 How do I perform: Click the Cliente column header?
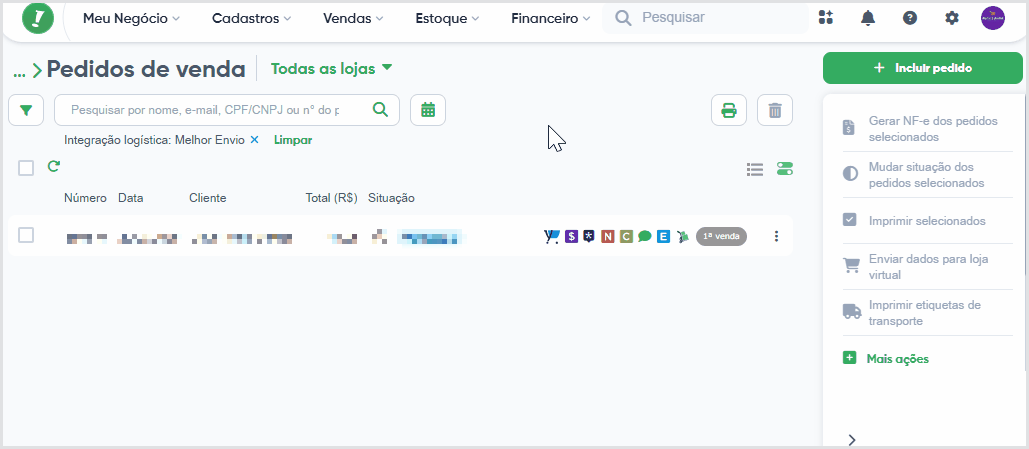(x=207, y=198)
